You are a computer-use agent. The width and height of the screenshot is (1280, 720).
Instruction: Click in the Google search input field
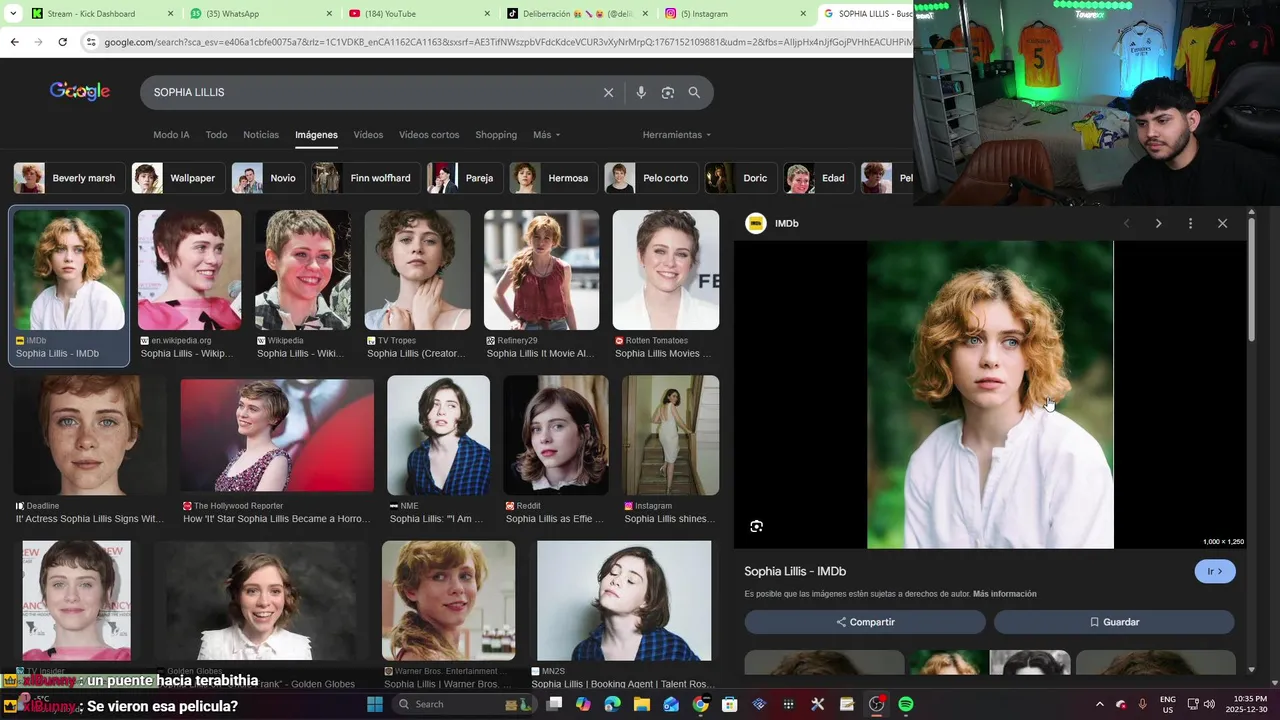(370, 92)
